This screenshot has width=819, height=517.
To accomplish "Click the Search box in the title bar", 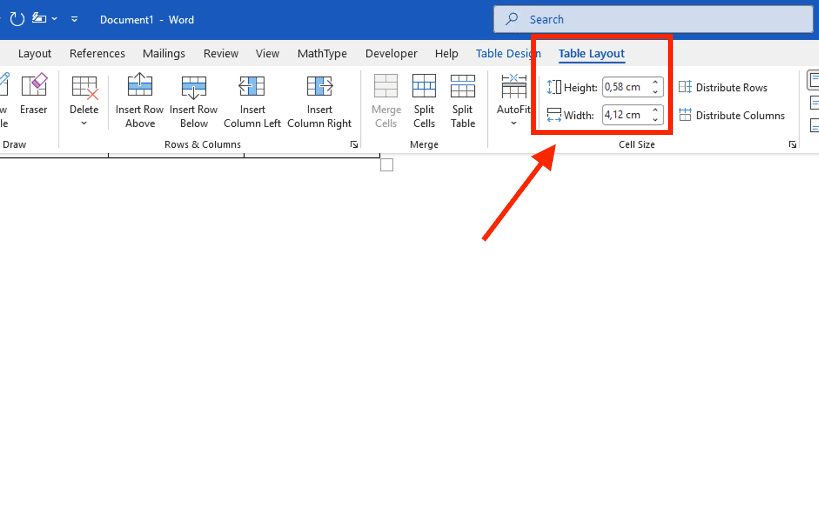I will pyautogui.click(x=653, y=19).
